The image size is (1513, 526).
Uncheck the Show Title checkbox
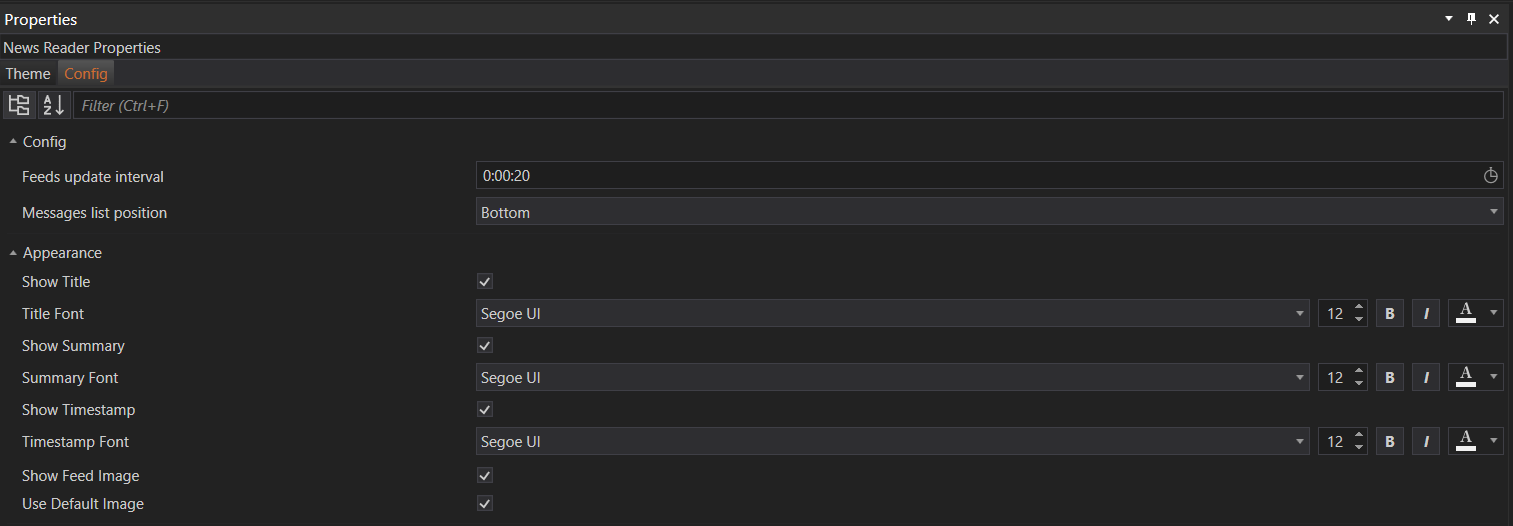click(485, 282)
